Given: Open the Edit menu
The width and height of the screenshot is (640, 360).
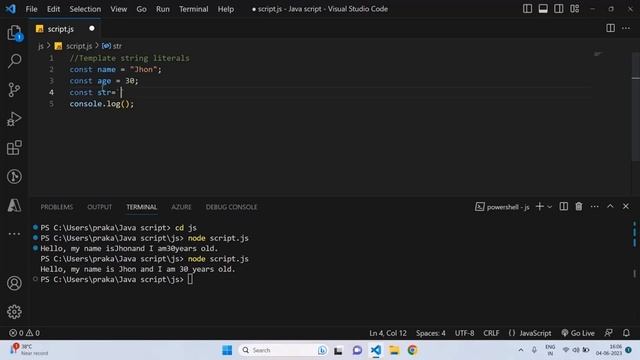Looking at the screenshot, I should point(53,9).
